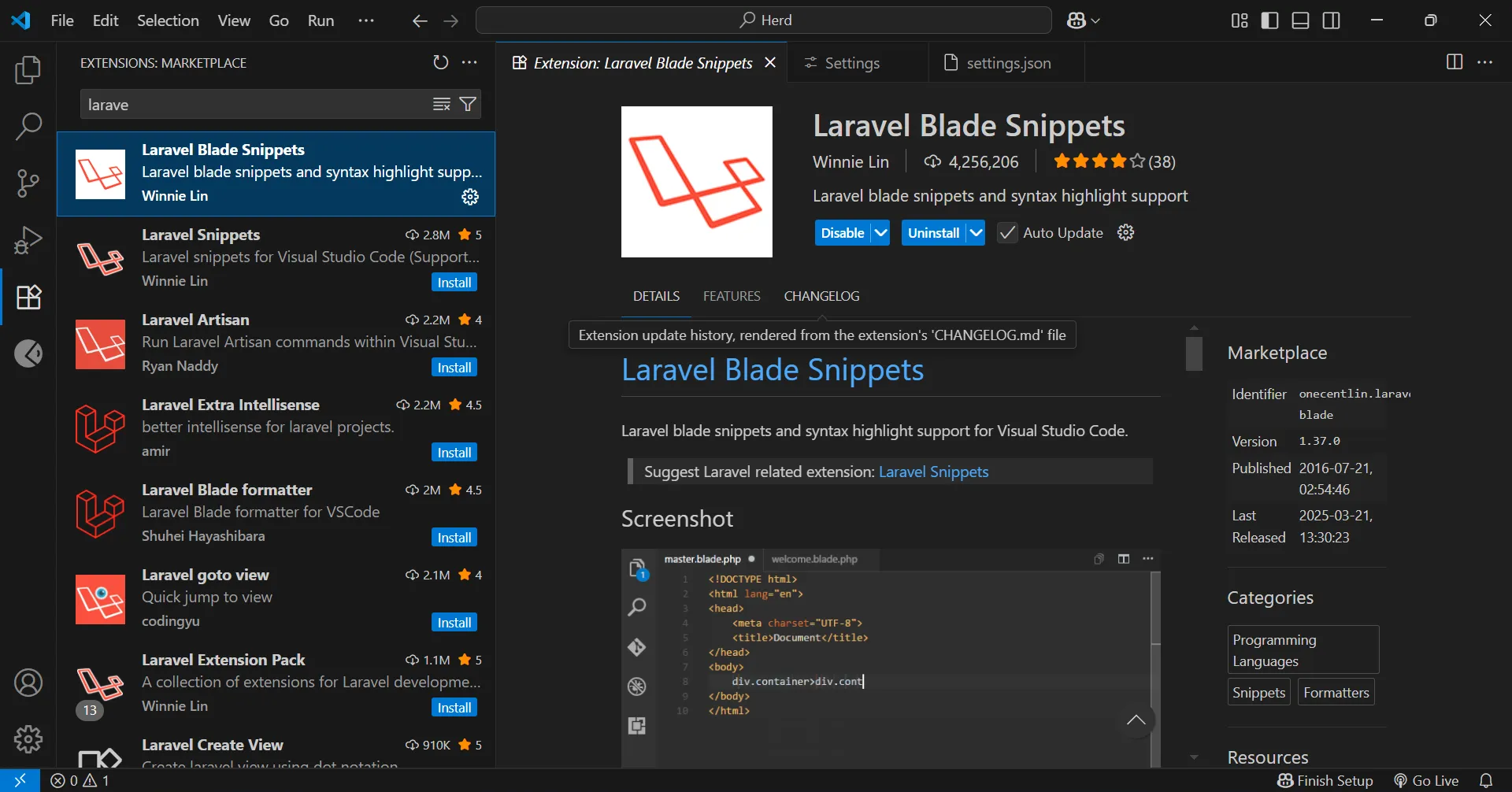1512x792 pixels.
Task: Open the View menu
Action: point(234,20)
